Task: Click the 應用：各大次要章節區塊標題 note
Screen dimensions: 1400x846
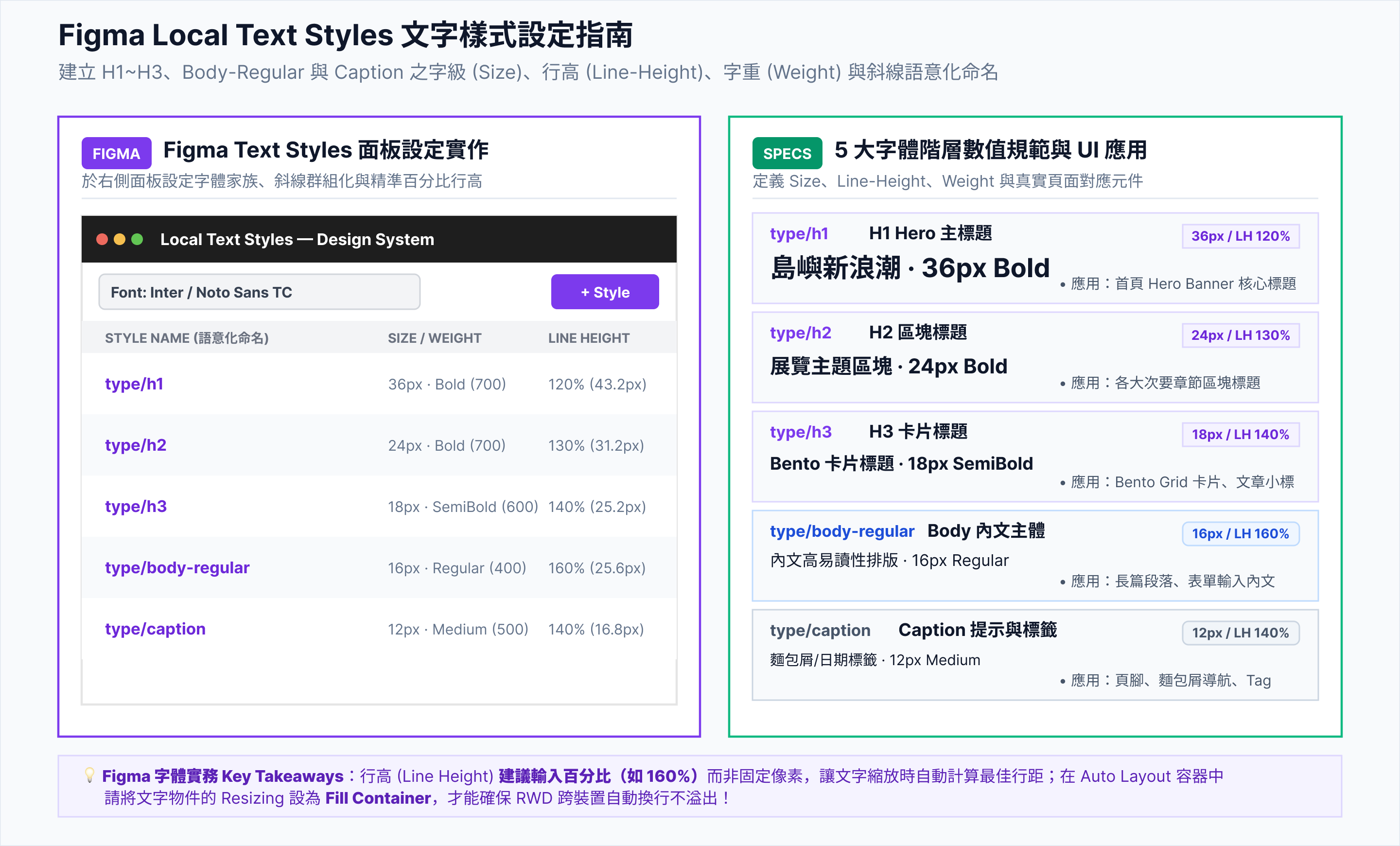Action: click(x=1160, y=383)
